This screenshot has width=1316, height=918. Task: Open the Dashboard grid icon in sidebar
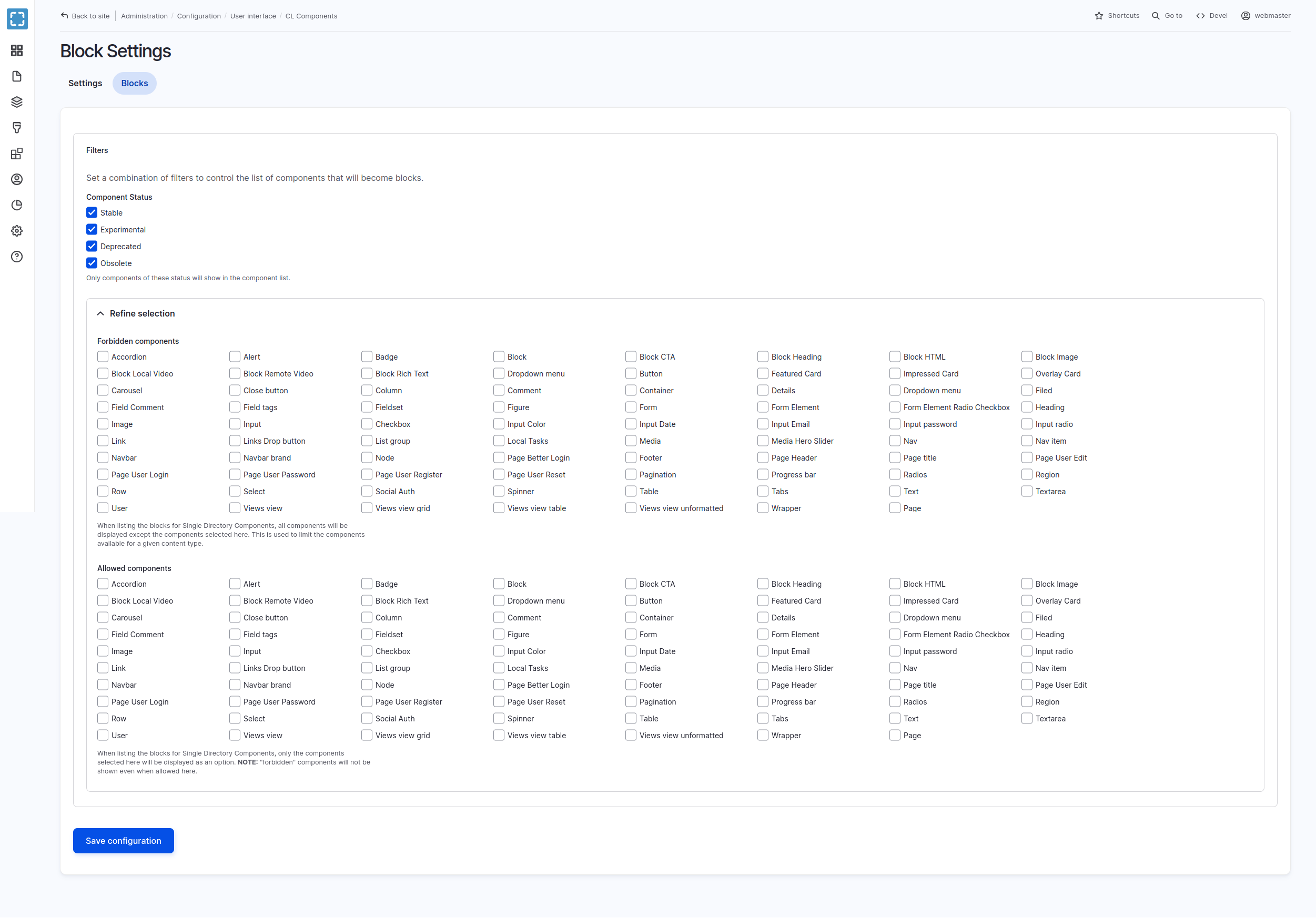(x=17, y=50)
